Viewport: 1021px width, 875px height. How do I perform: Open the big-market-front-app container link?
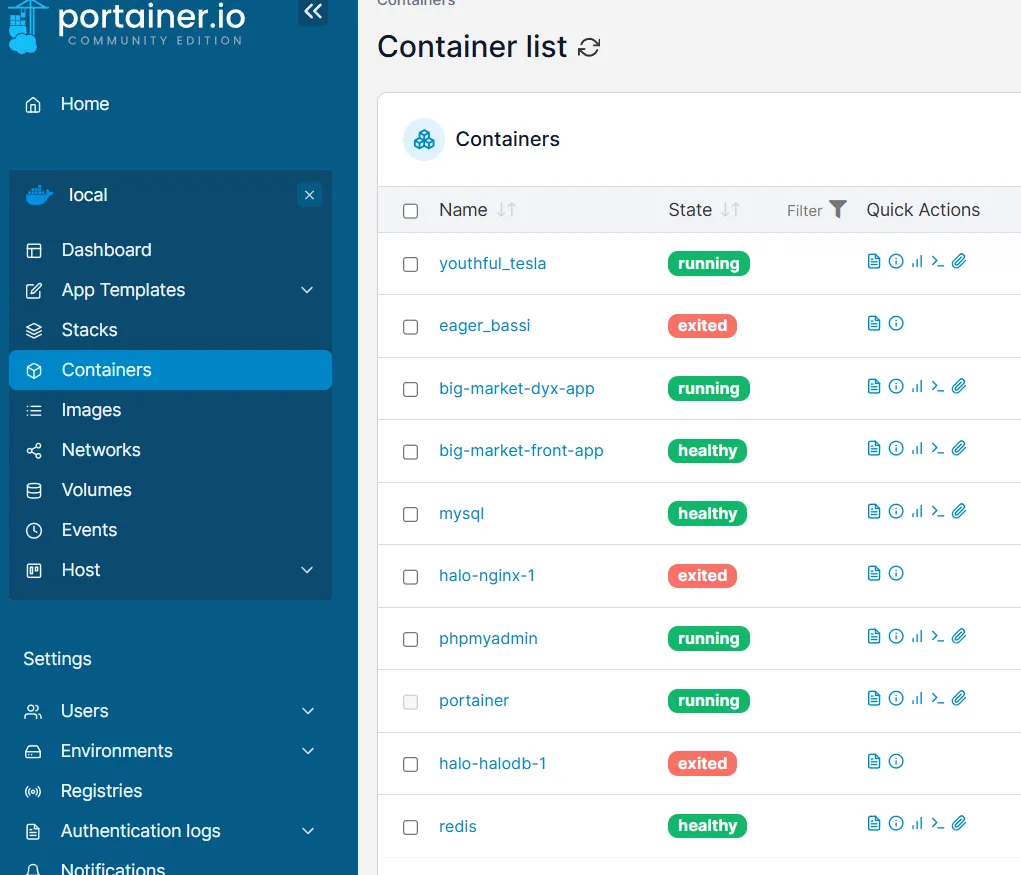pyautogui.click(x=521, y=451)
